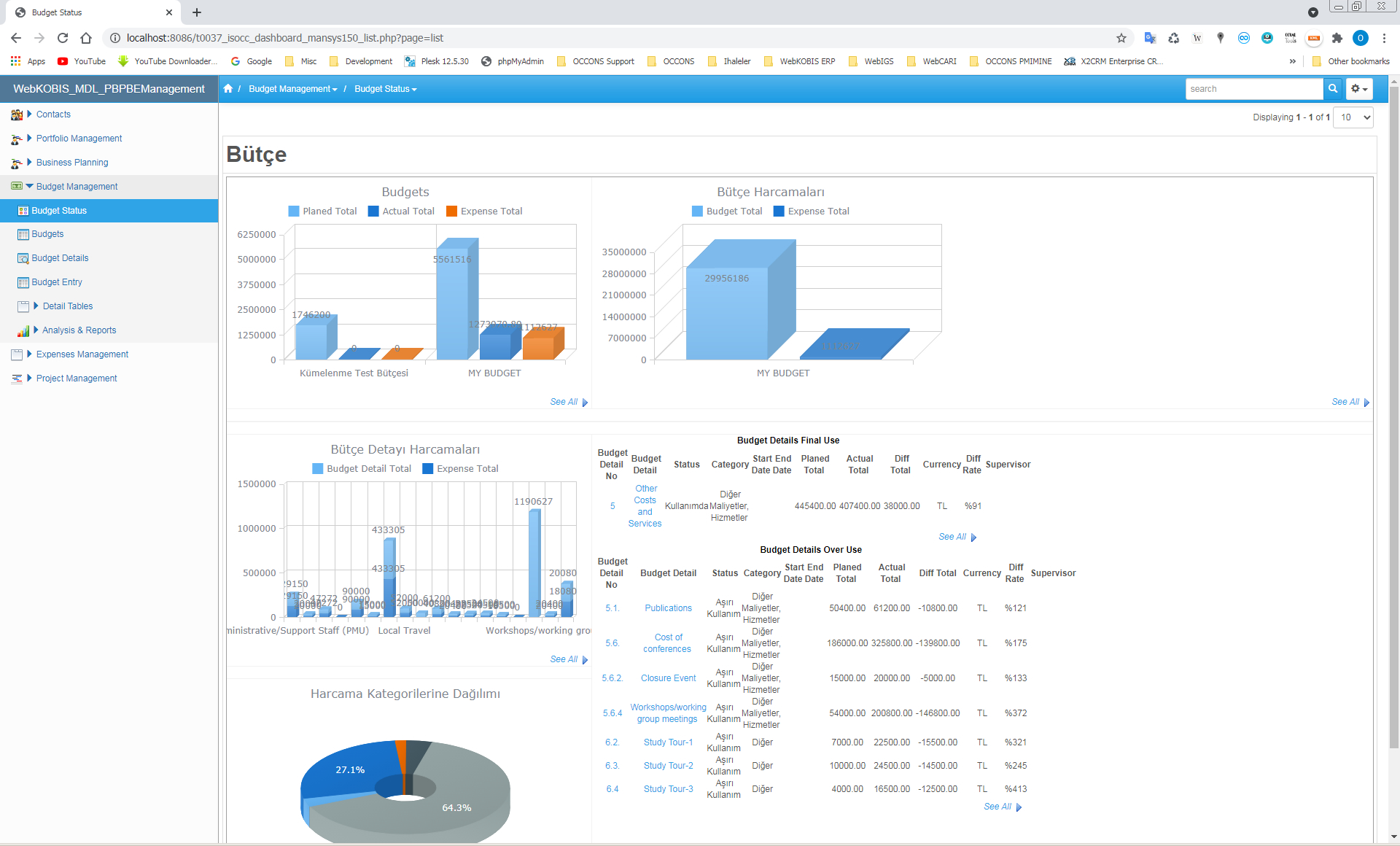Open the browser profile avatar
1400x846 pixels.
pos(1361,38)
